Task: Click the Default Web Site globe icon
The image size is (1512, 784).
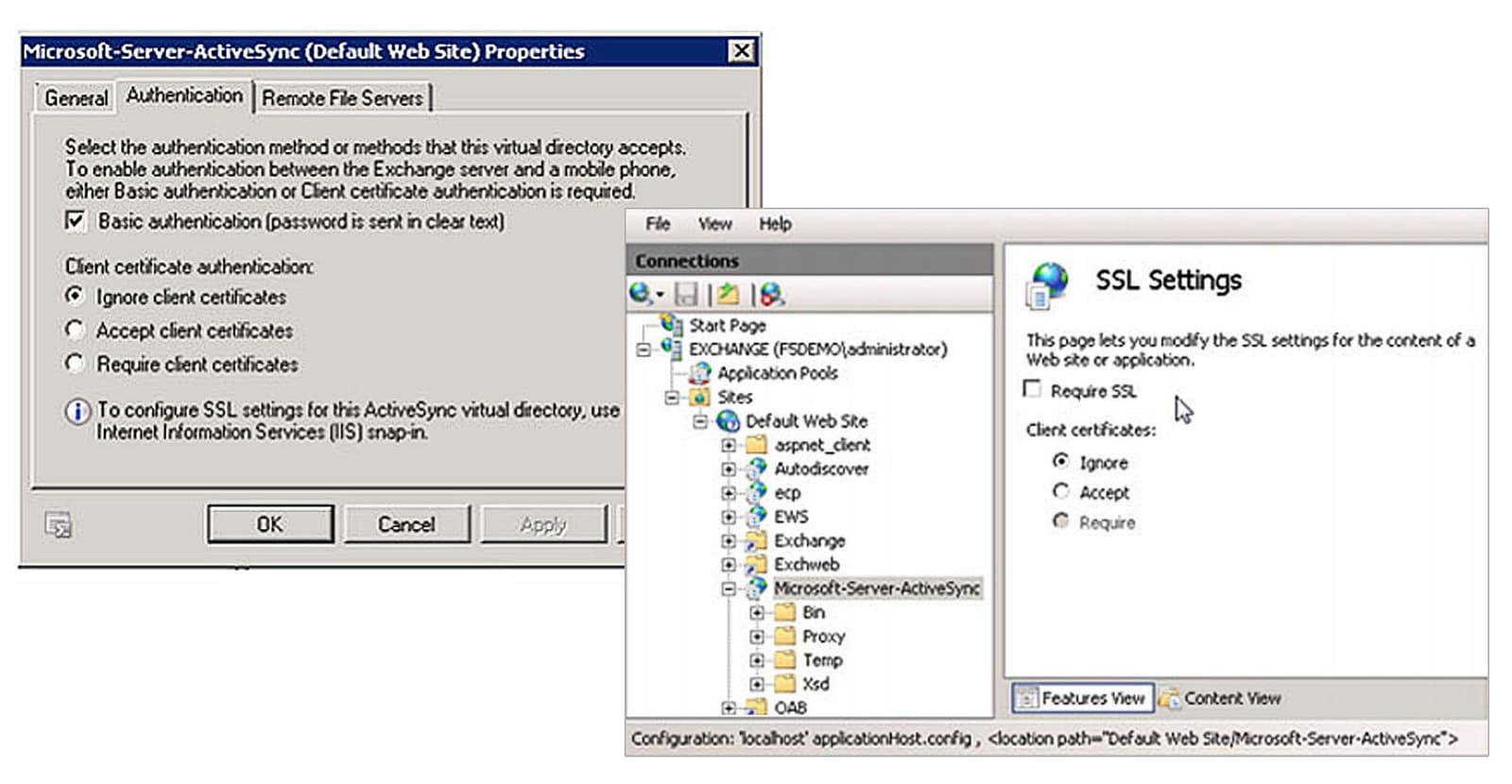Action: tap(729, 421)
